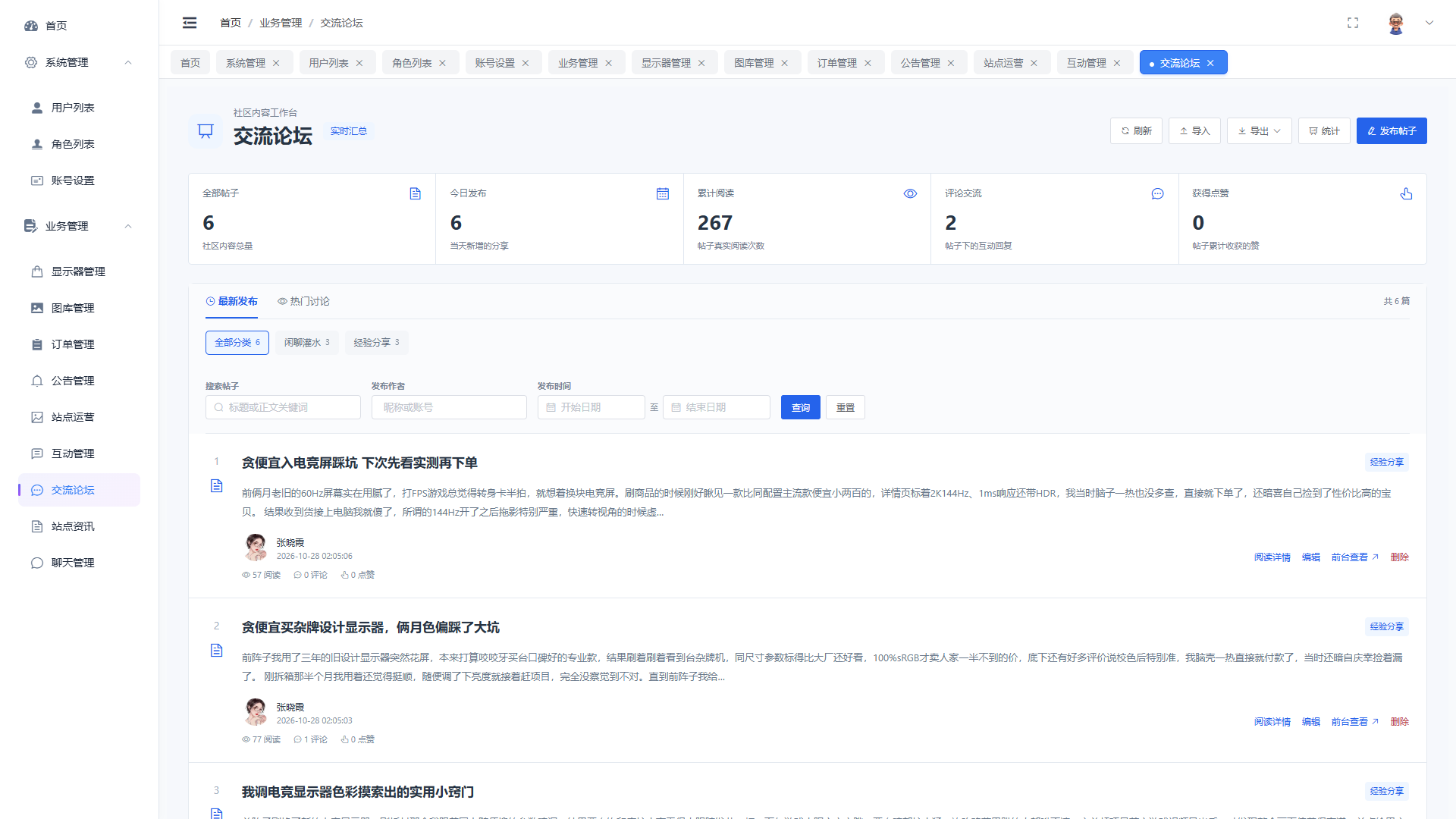This screenshot has height=819, width=1456.
Task: Close the 系统管理 tab
Action: coord(276,63)
